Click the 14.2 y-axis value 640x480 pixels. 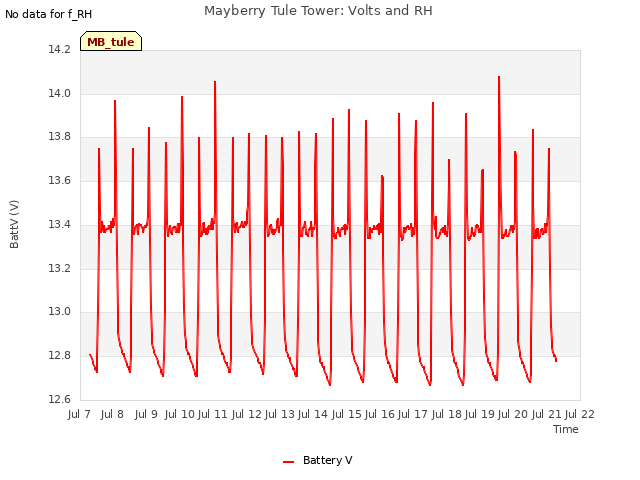click(x=60, y=50)
